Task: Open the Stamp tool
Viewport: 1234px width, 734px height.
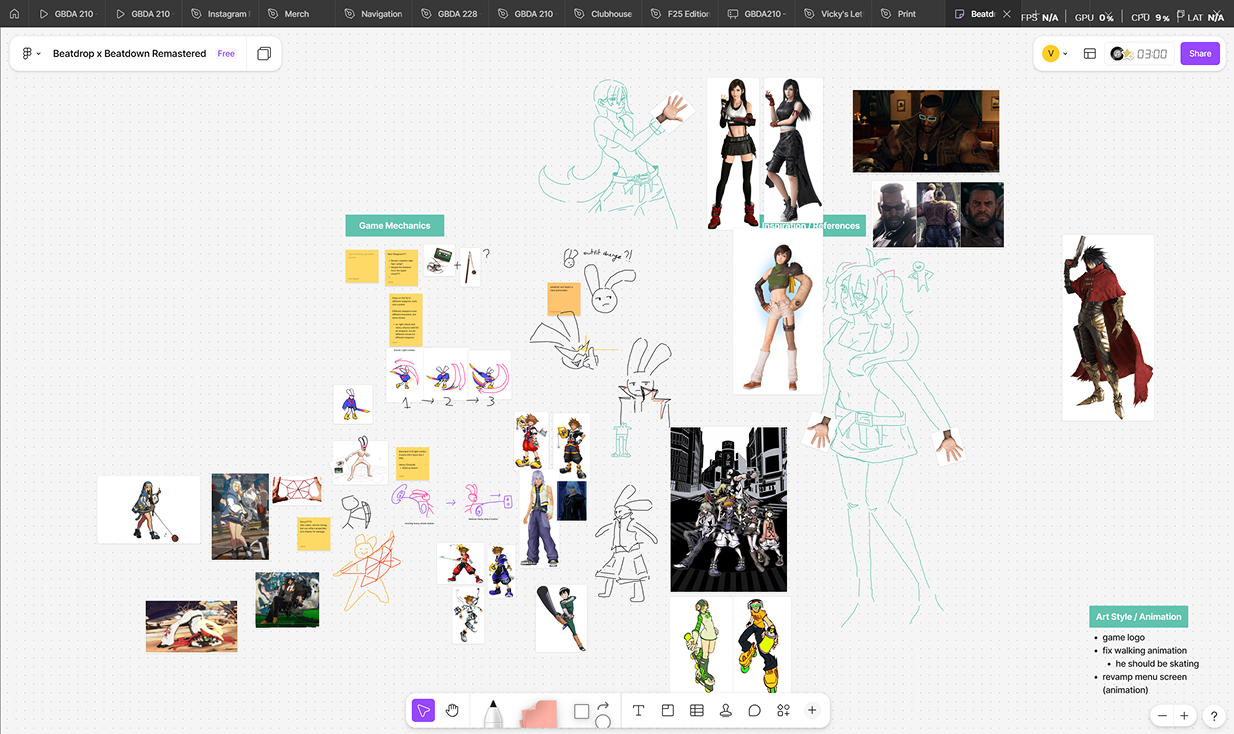Action: pyautogui.click(x=726, y=711)
